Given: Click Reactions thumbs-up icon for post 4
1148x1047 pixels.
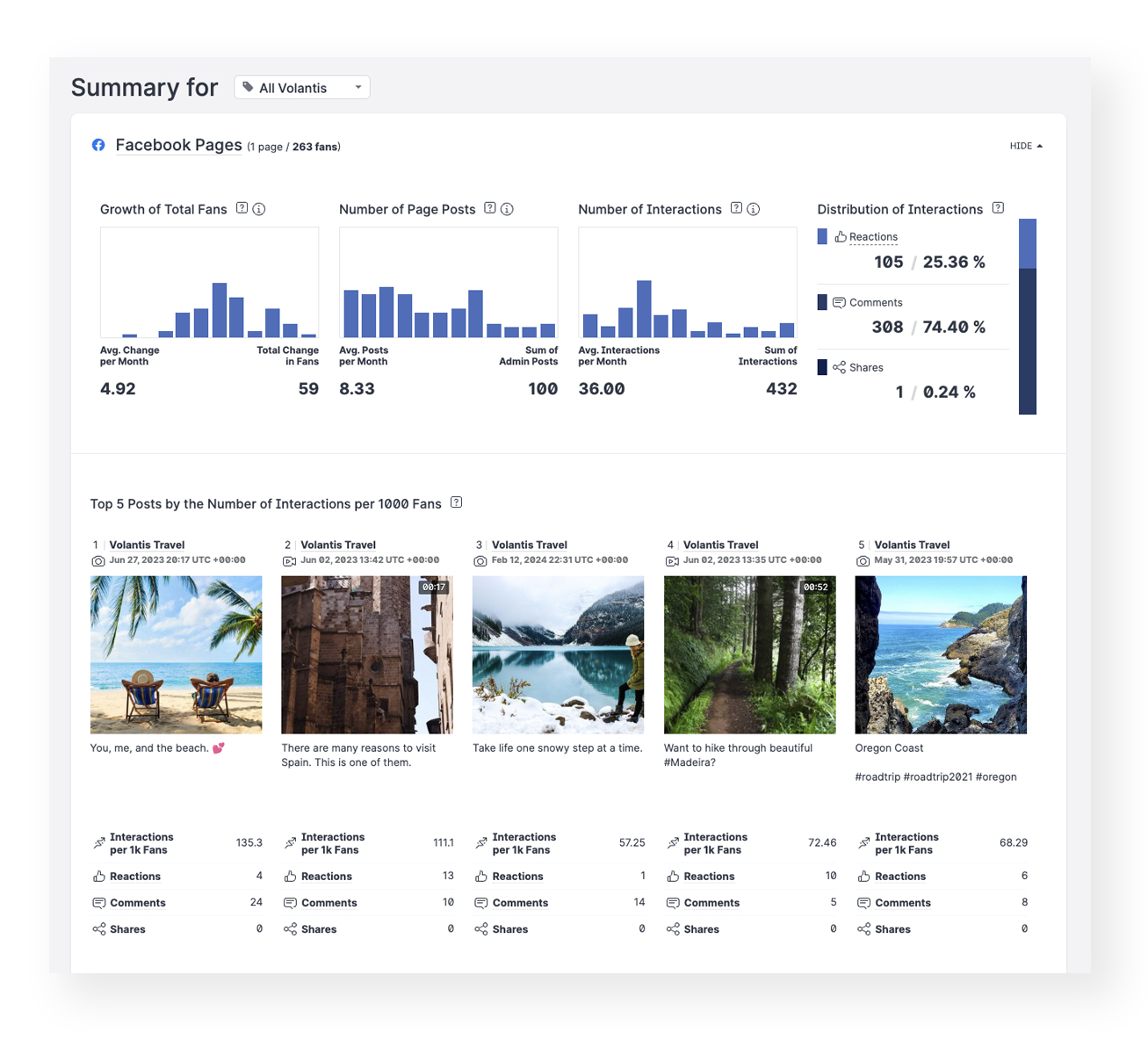Looking at the screenshot, I should (x=673, y=877).
